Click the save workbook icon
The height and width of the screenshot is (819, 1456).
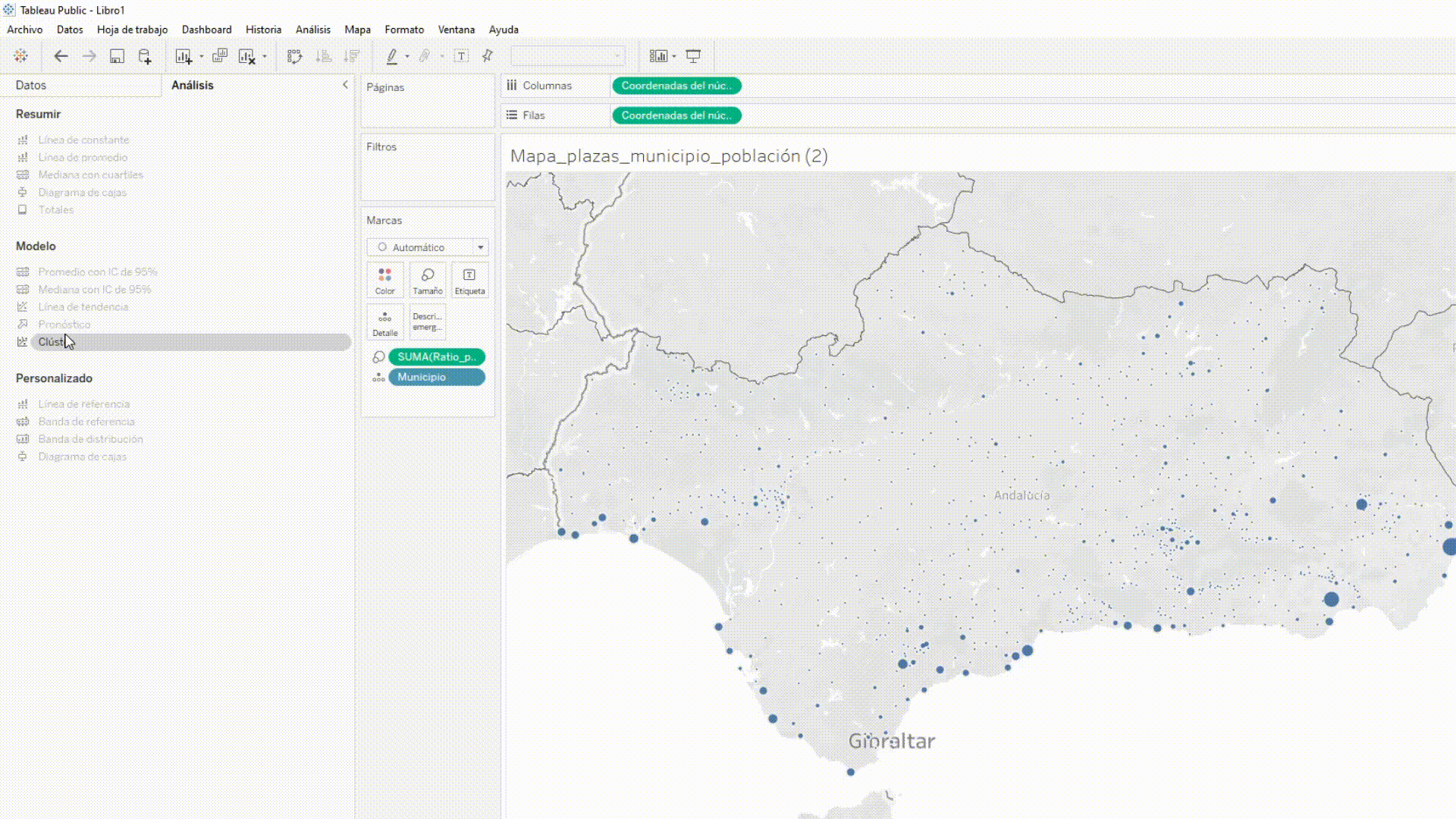click(x=117, y=56)
